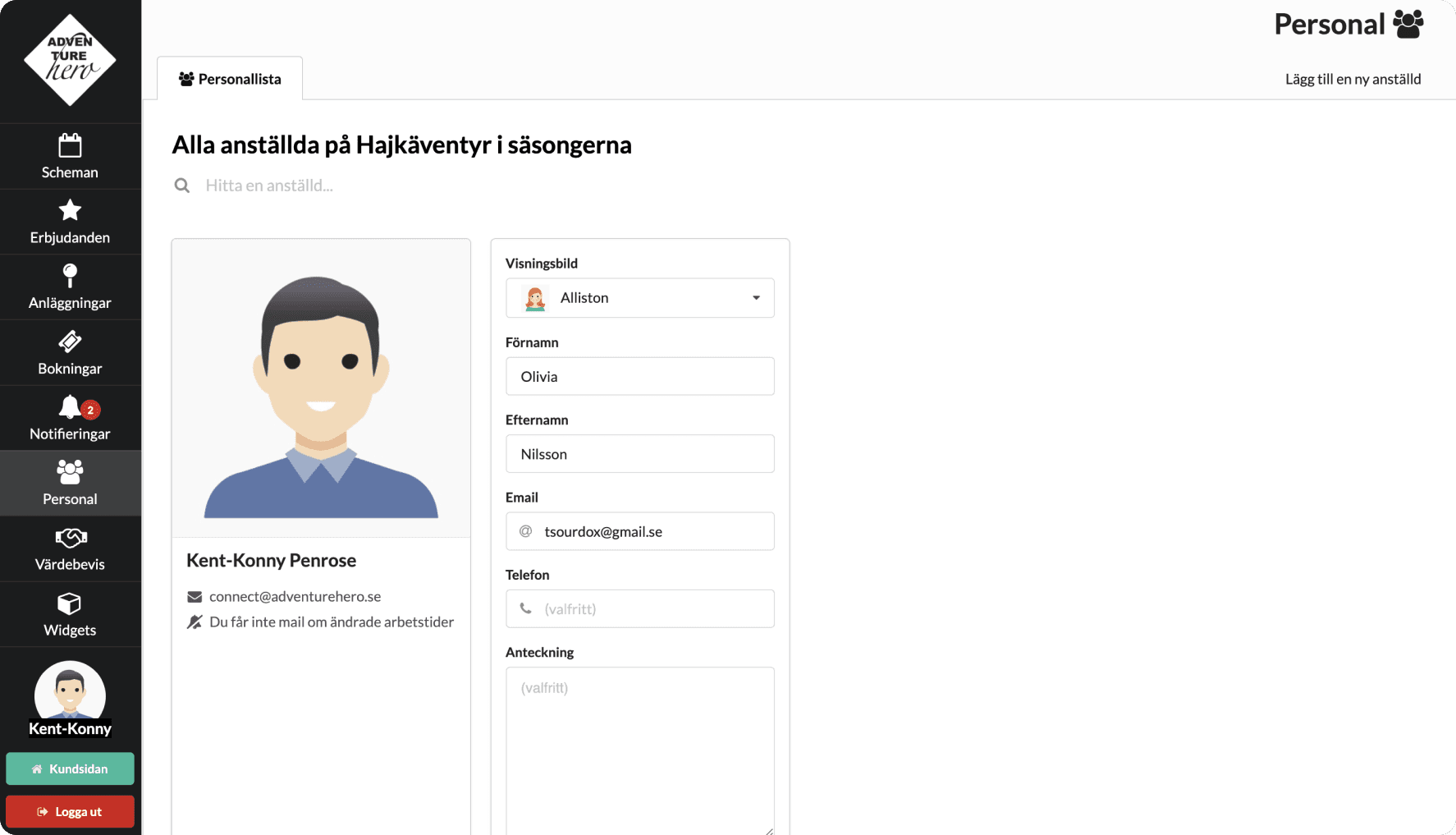Open Scheman calendar icon in sidebar
The height and width of the screenshot is (835, 1456).
(70, 146)
